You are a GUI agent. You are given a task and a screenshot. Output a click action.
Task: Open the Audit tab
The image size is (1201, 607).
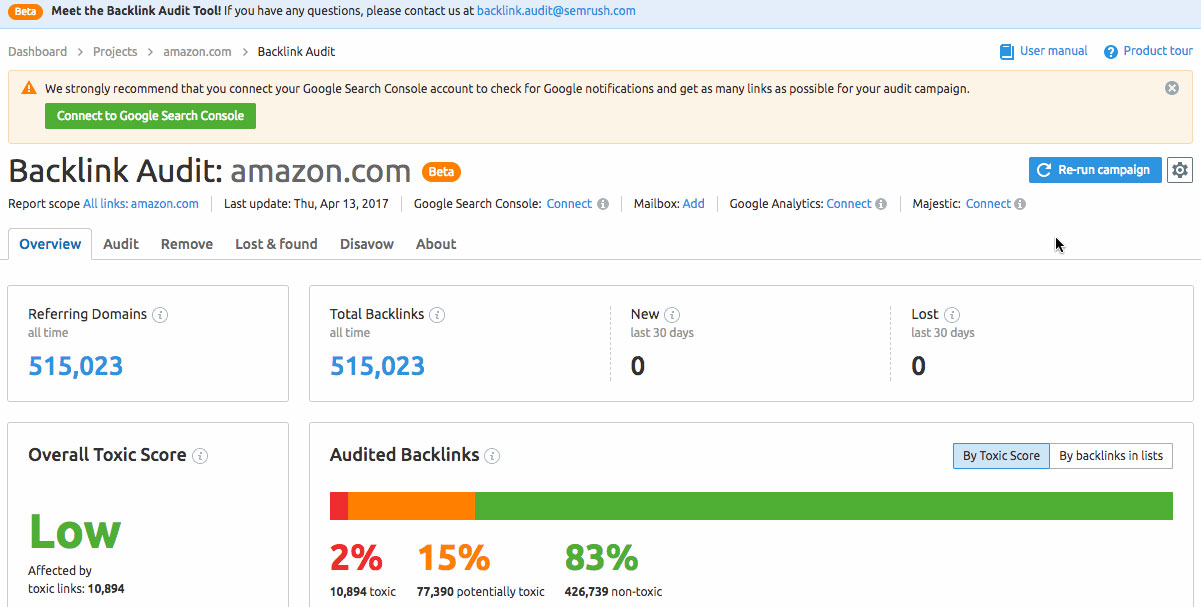pos(121,244)
